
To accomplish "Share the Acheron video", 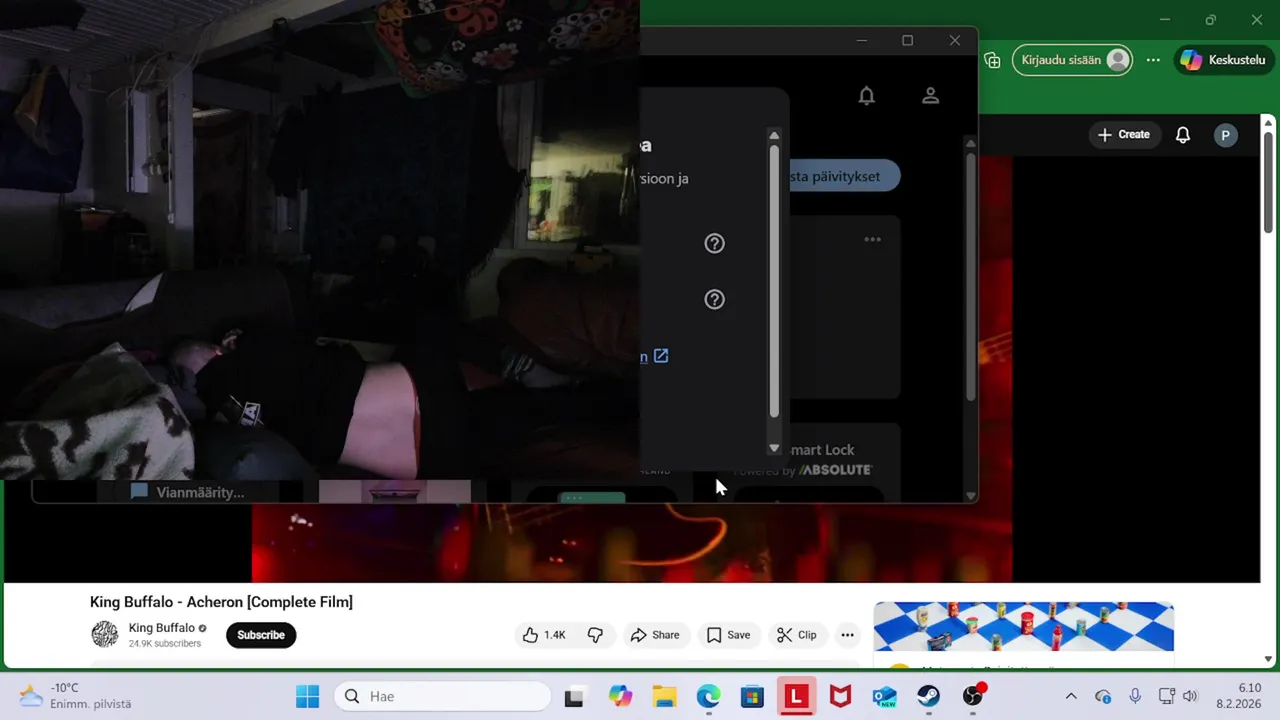I will [655, 635].
